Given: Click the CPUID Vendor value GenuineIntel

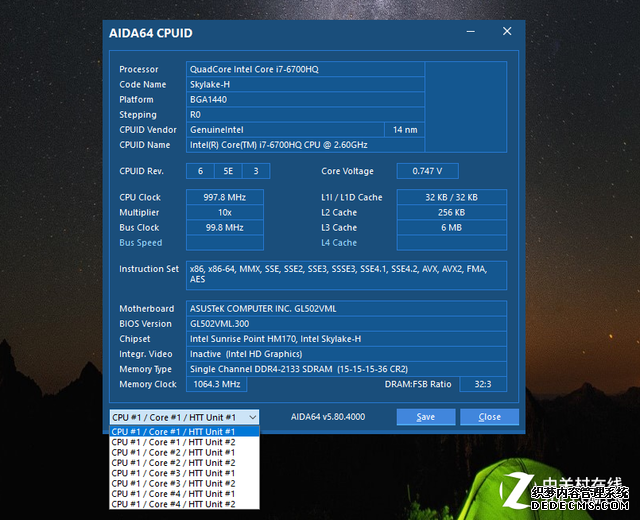Looking at the screenshot, I should click(285, 129).
